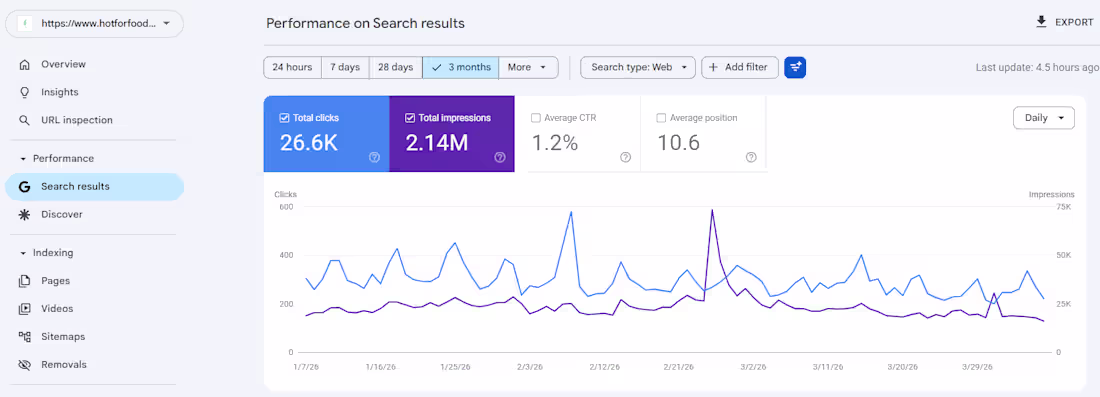Click the EXPORT button
The width and height of the screenshot is (1100, 397).
pyautogui.click(x=1064, y=22)
